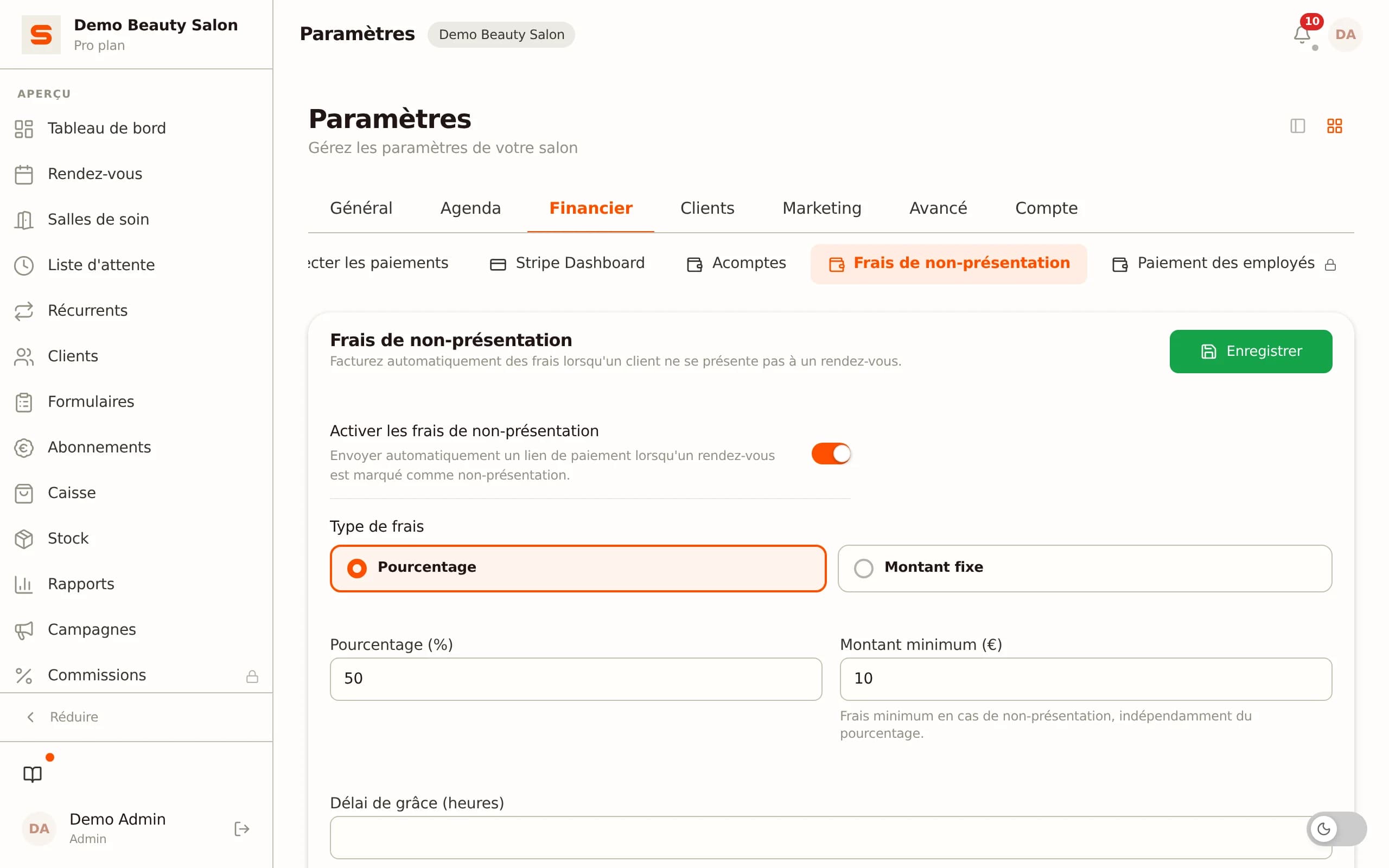Click the Demo Beauty Salon header badge
This screenshot has width=1389, height=868.
pyautogui.click(x=501, y=34)
